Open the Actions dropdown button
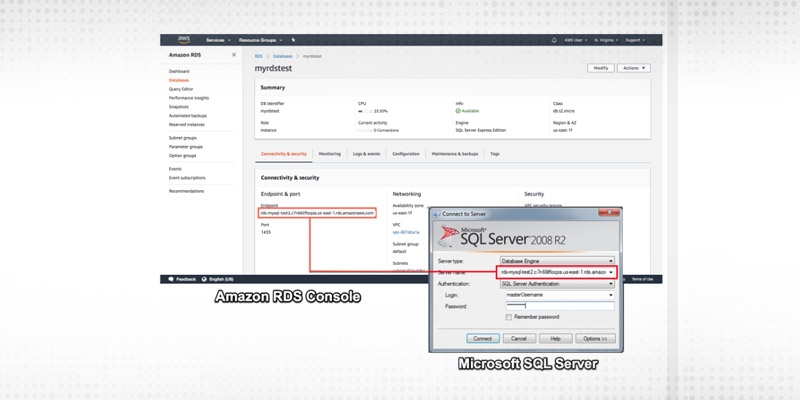The height and width of the screenshot is (400, 800). click(634, 68)
